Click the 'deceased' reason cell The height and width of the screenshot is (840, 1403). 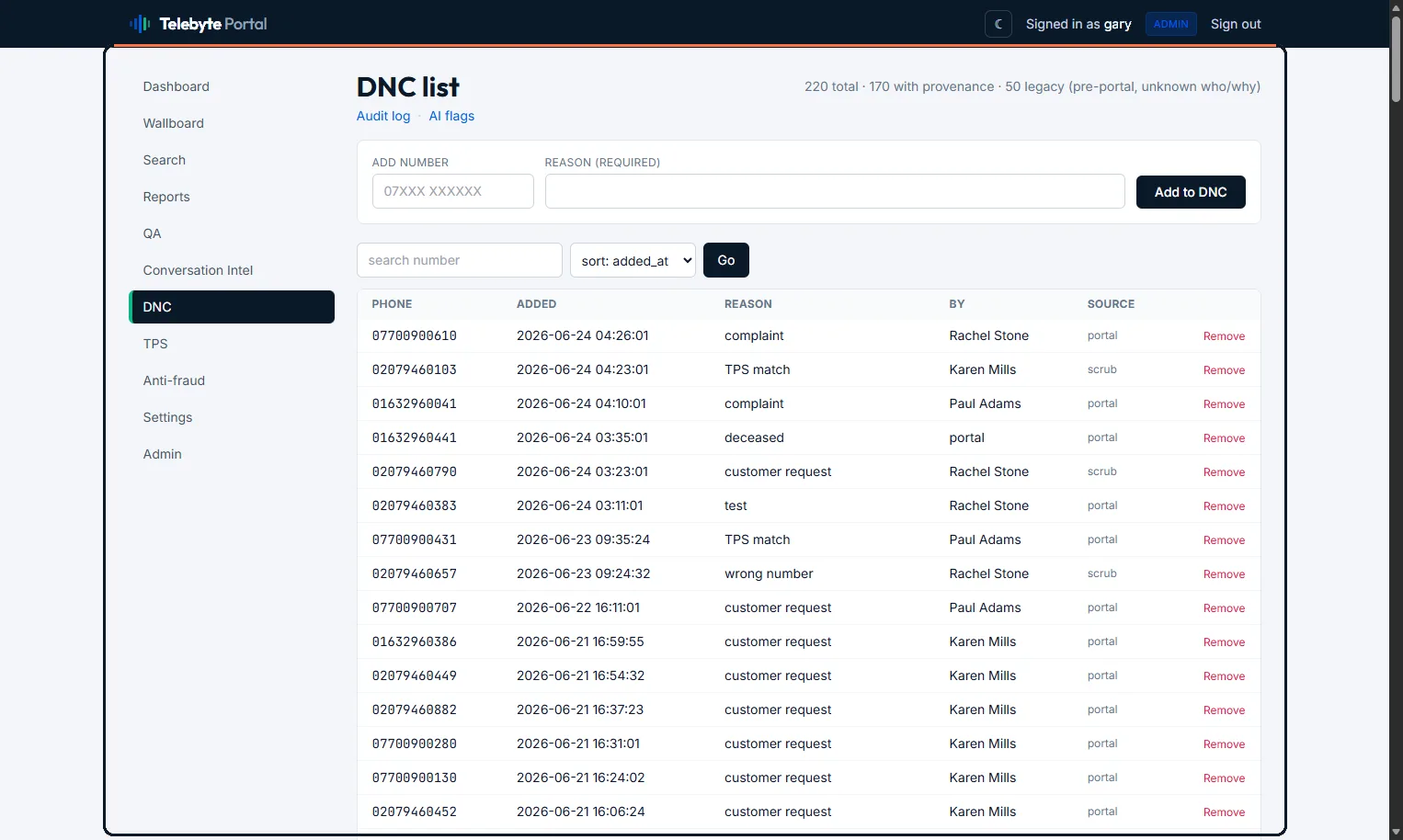[x=754, y=438]
